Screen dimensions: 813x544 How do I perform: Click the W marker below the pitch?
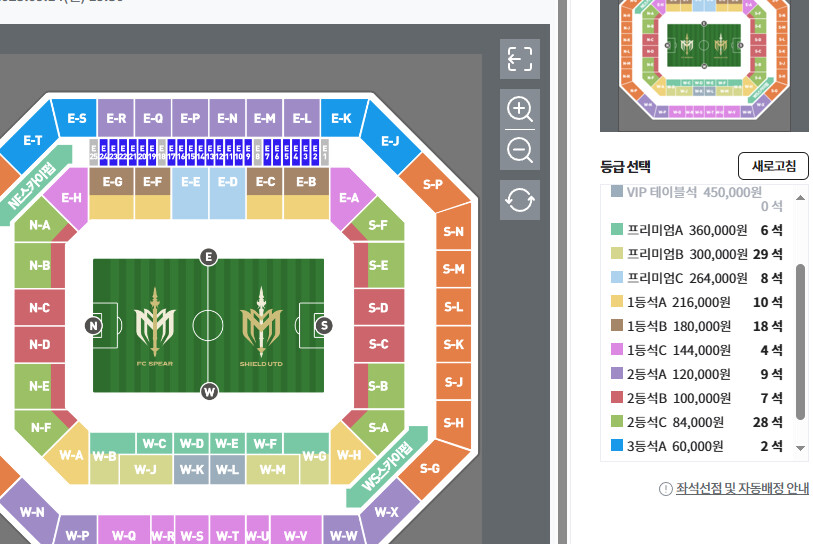[x=208, y=391]
